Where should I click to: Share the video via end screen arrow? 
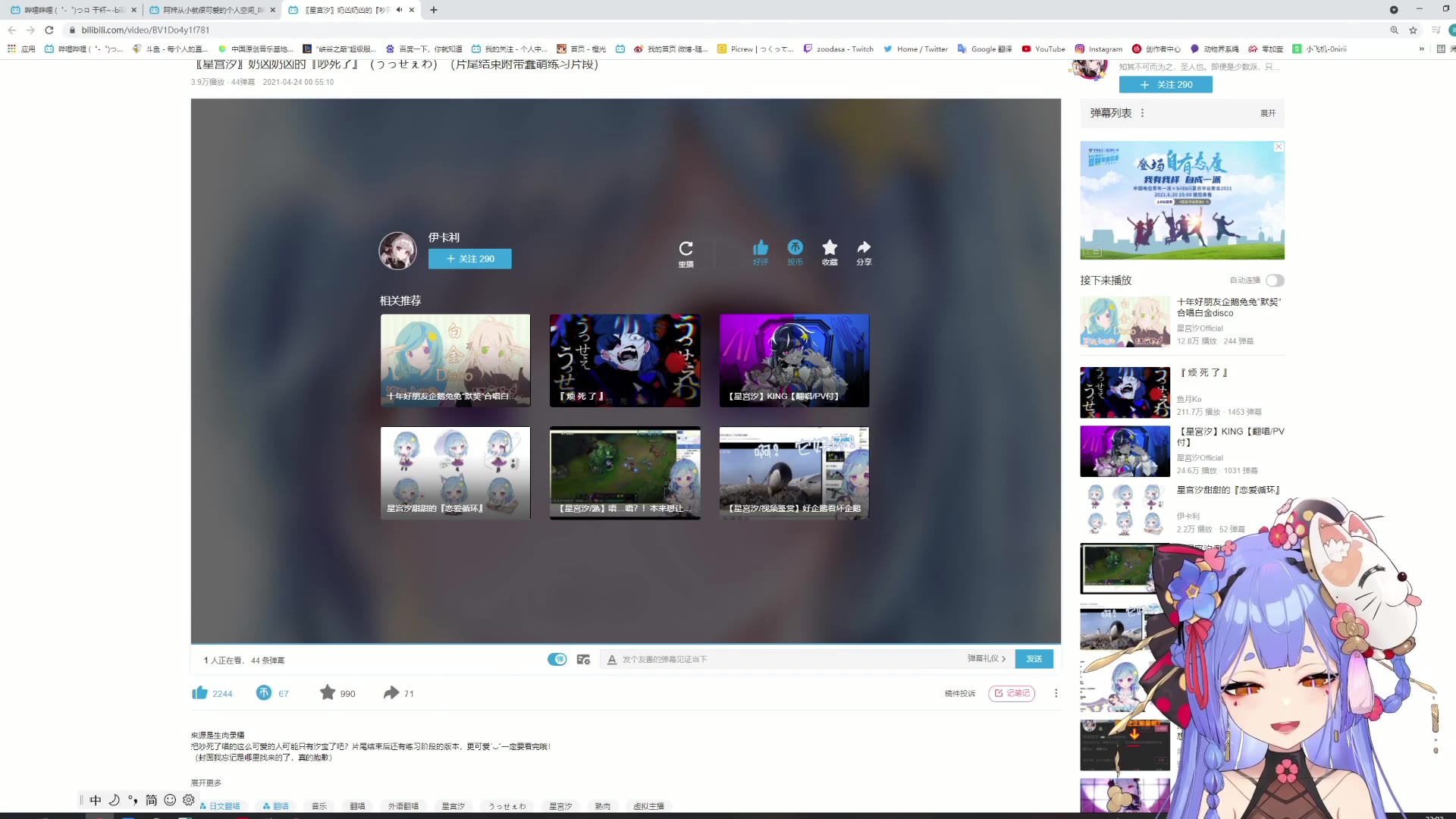[864, 252]
